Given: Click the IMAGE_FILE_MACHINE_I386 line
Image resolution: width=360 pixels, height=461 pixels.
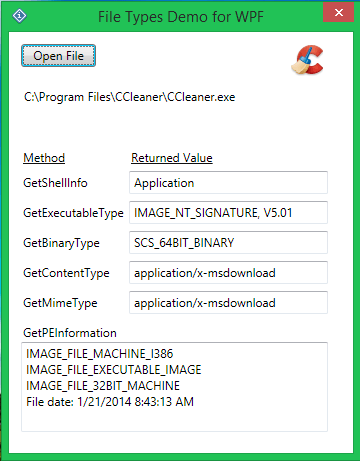Looking at the screenshot, I should tap(100, 354).
